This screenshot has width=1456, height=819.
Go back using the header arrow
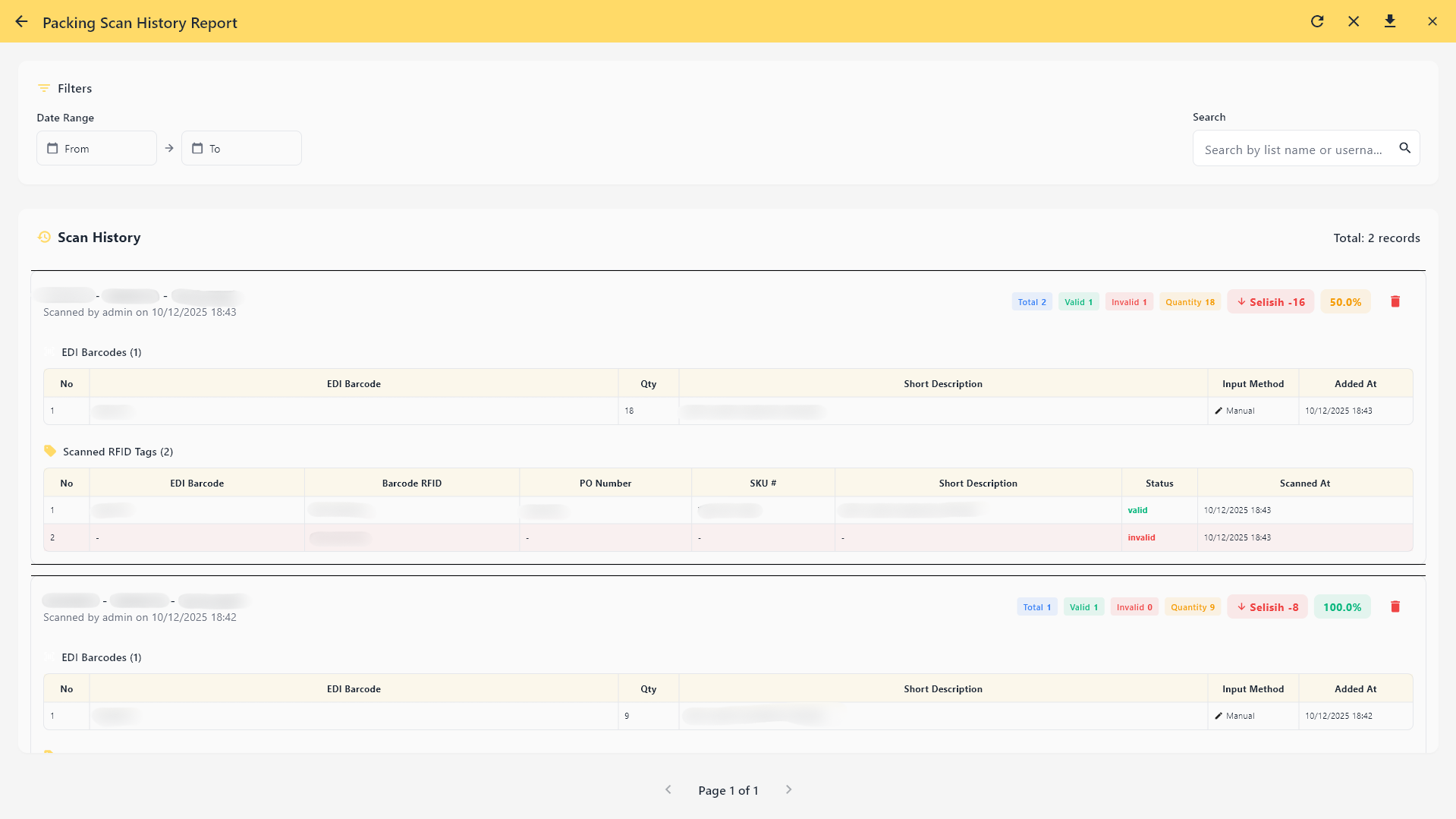point(21,22)
